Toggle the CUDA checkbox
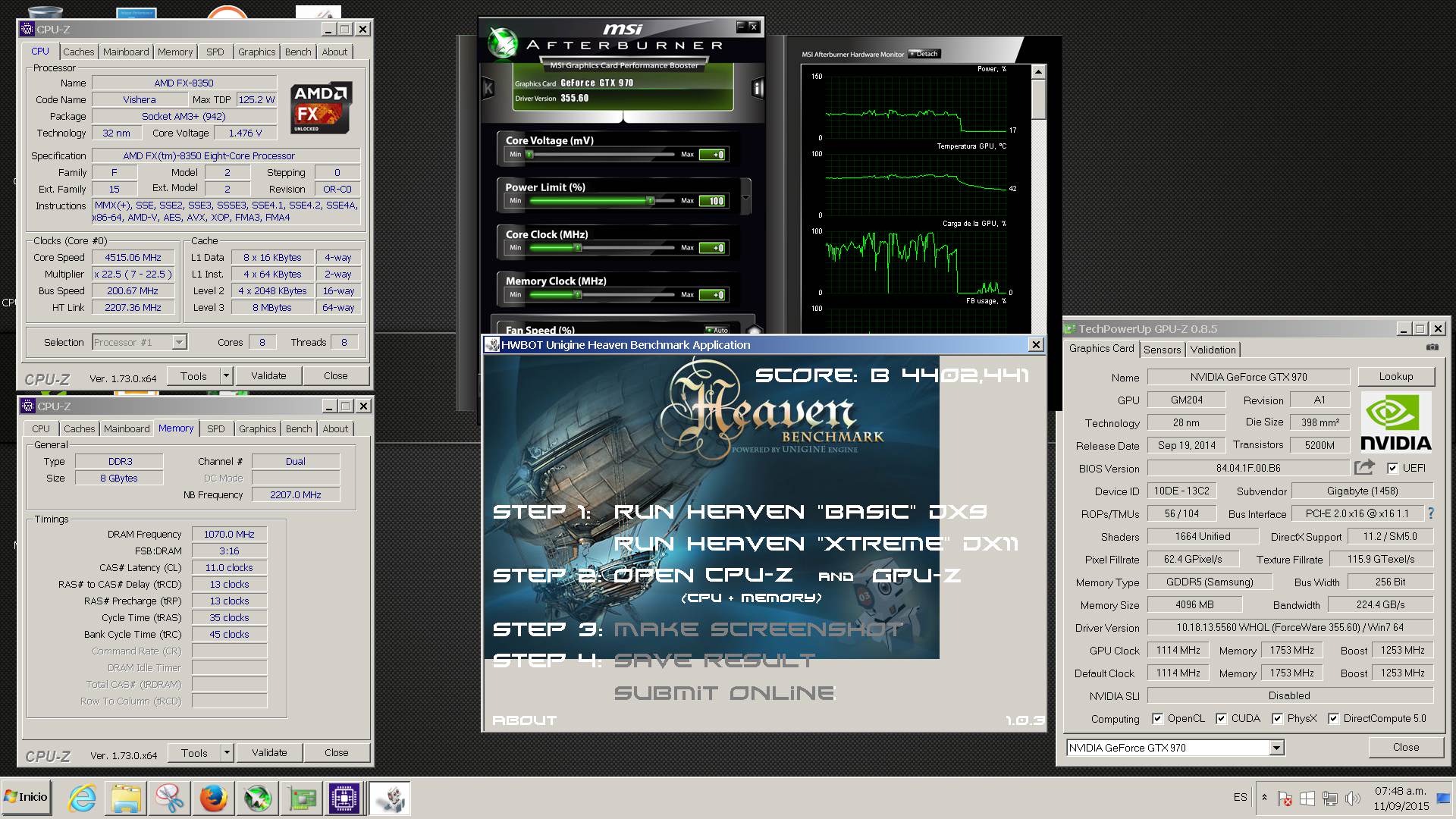 (1221, 718)
